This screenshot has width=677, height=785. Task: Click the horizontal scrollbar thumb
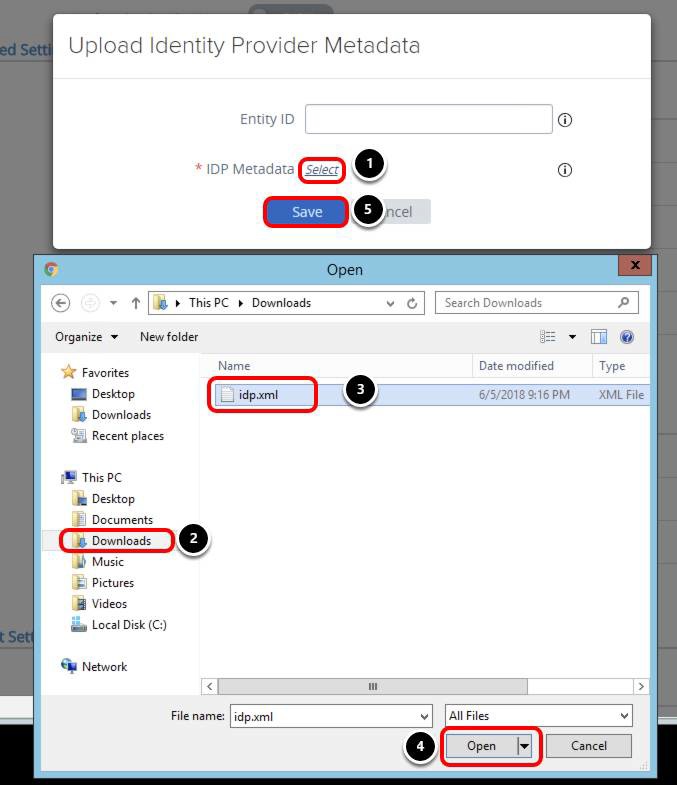point(373,686)
